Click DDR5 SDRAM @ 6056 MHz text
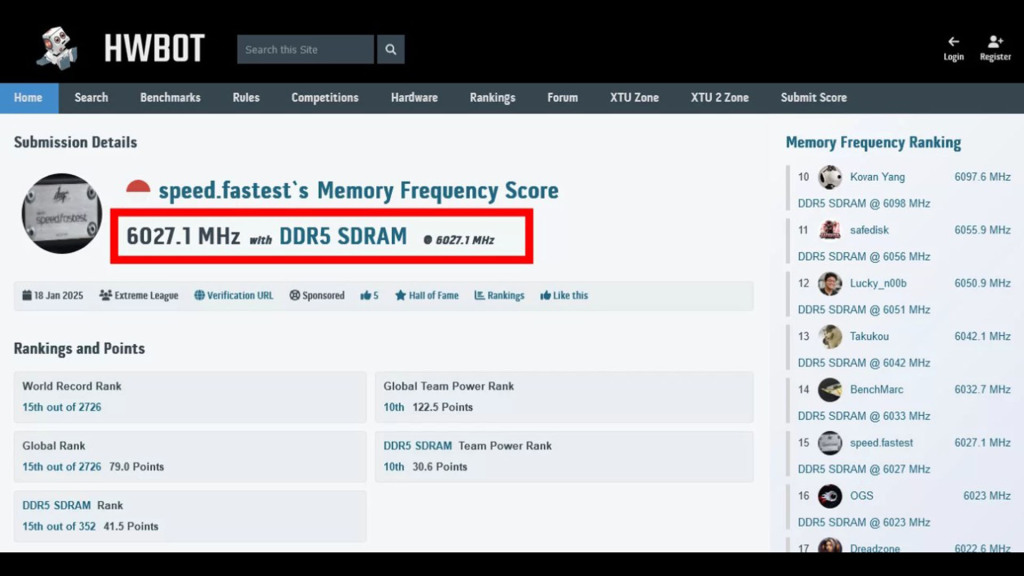The image size is (1024, 576). coord(863,257)
